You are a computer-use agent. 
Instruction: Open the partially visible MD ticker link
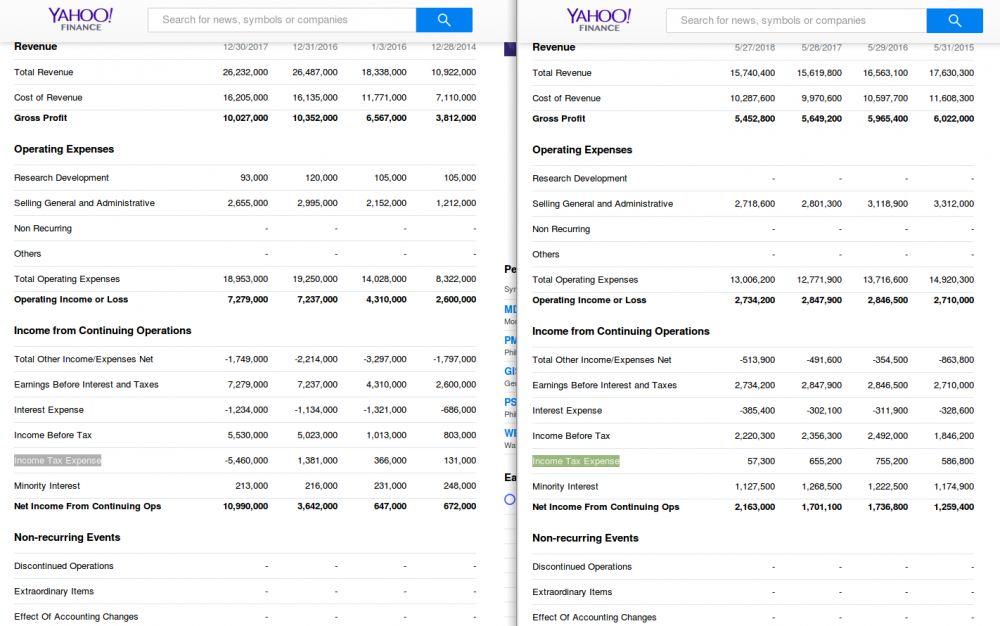point(511,309)
